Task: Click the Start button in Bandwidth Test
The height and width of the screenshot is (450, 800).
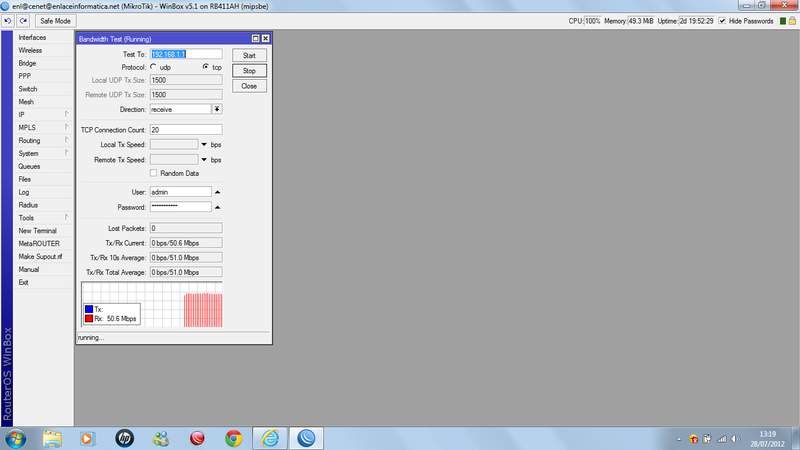Action: [249, 55]
